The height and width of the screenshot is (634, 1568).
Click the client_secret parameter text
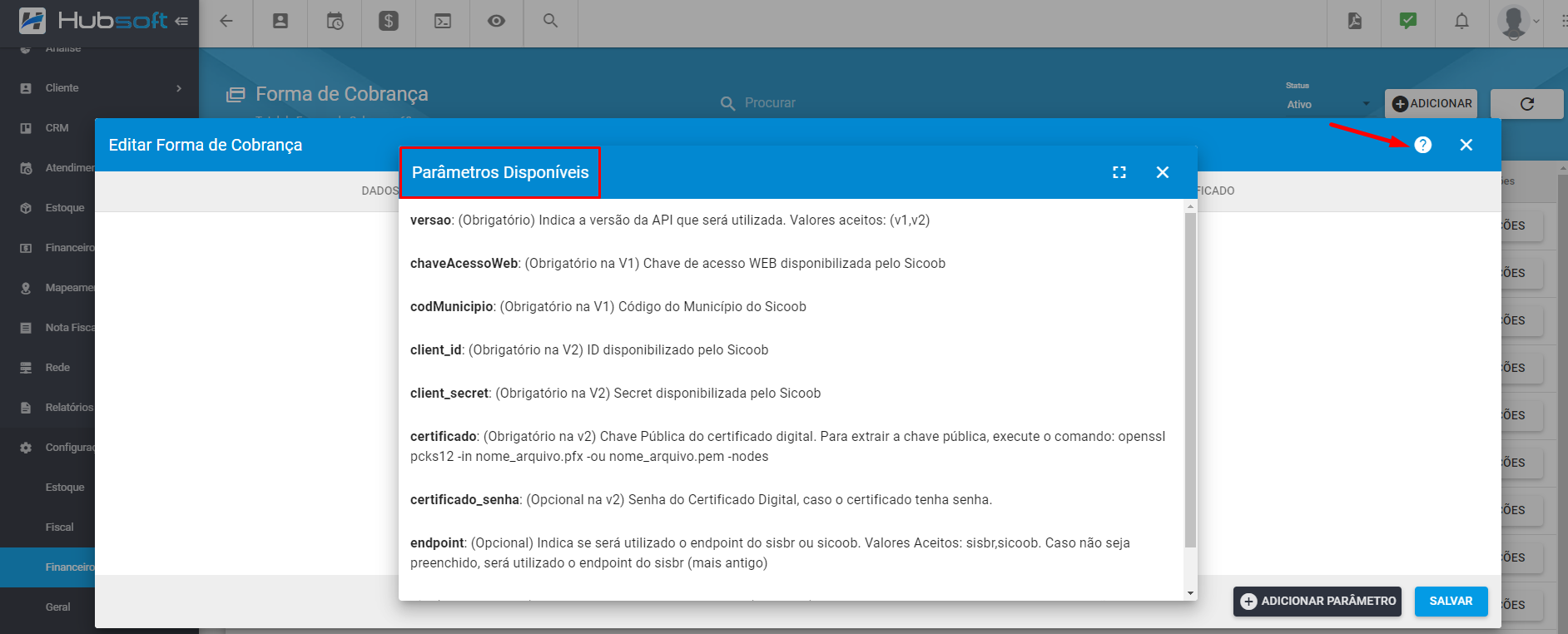point(615,394)
